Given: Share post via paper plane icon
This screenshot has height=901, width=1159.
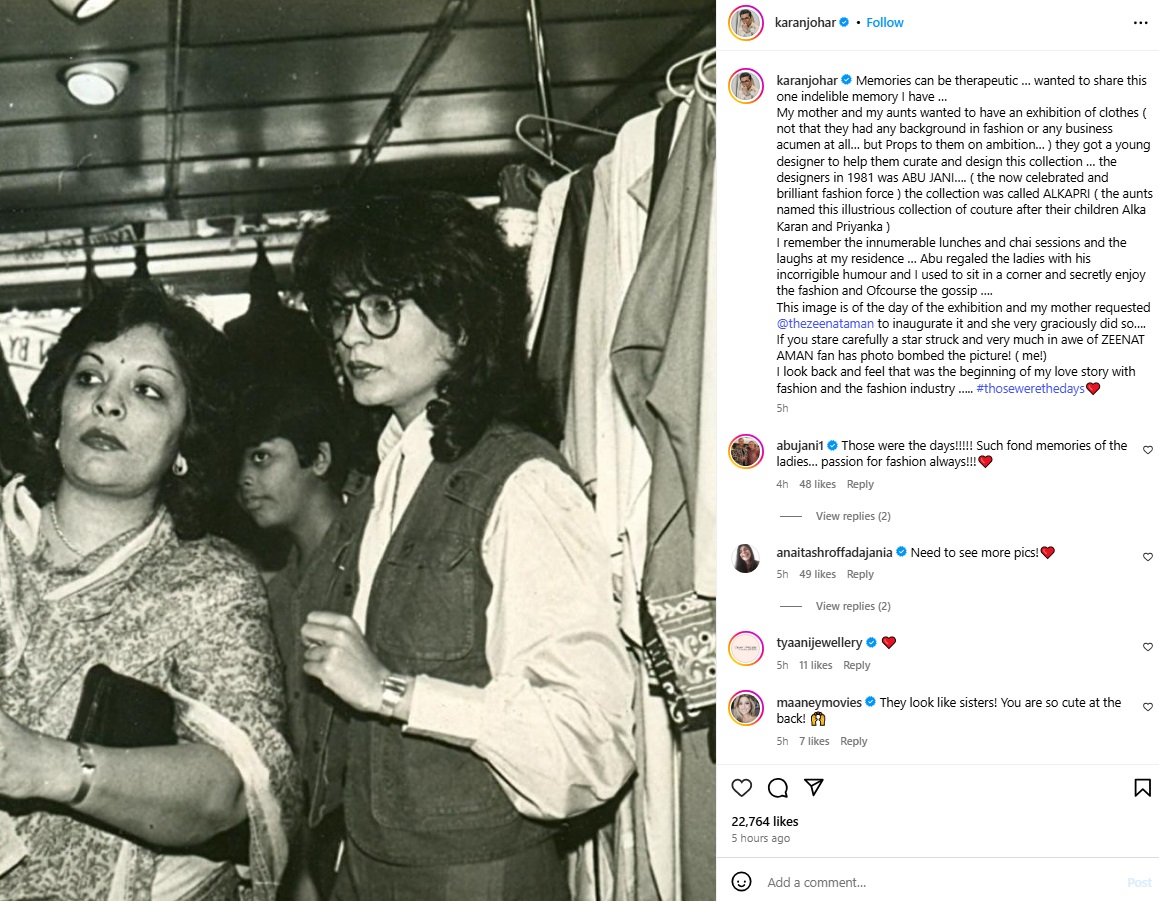Looking at the screenshot, I should pos(814,788).
